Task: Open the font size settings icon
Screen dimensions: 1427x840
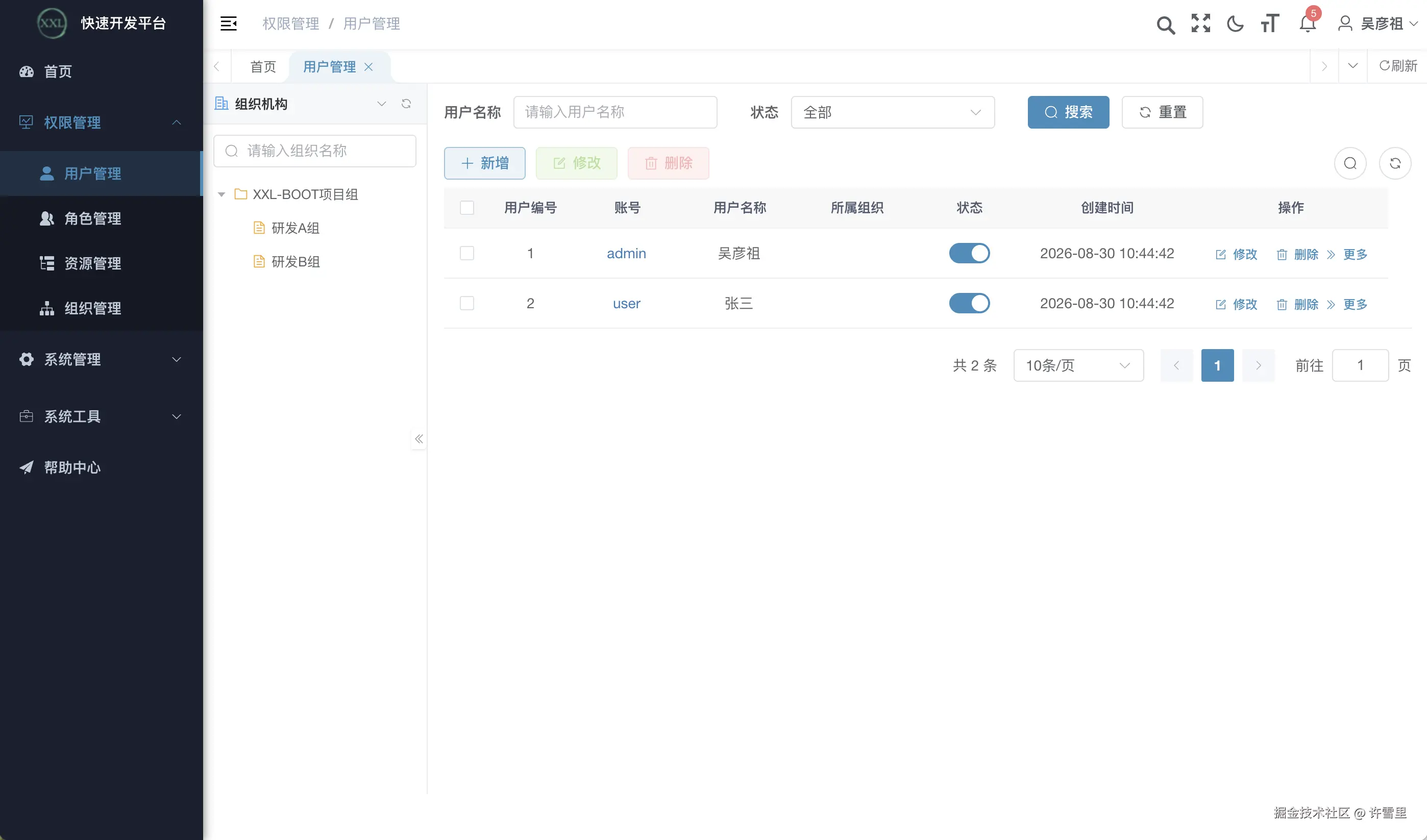Action: tap(1270, 24)
